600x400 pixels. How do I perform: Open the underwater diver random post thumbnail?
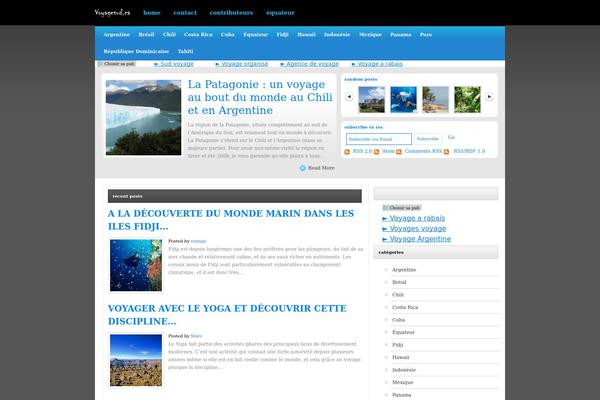pyautogui.click(x=403, y=100)
